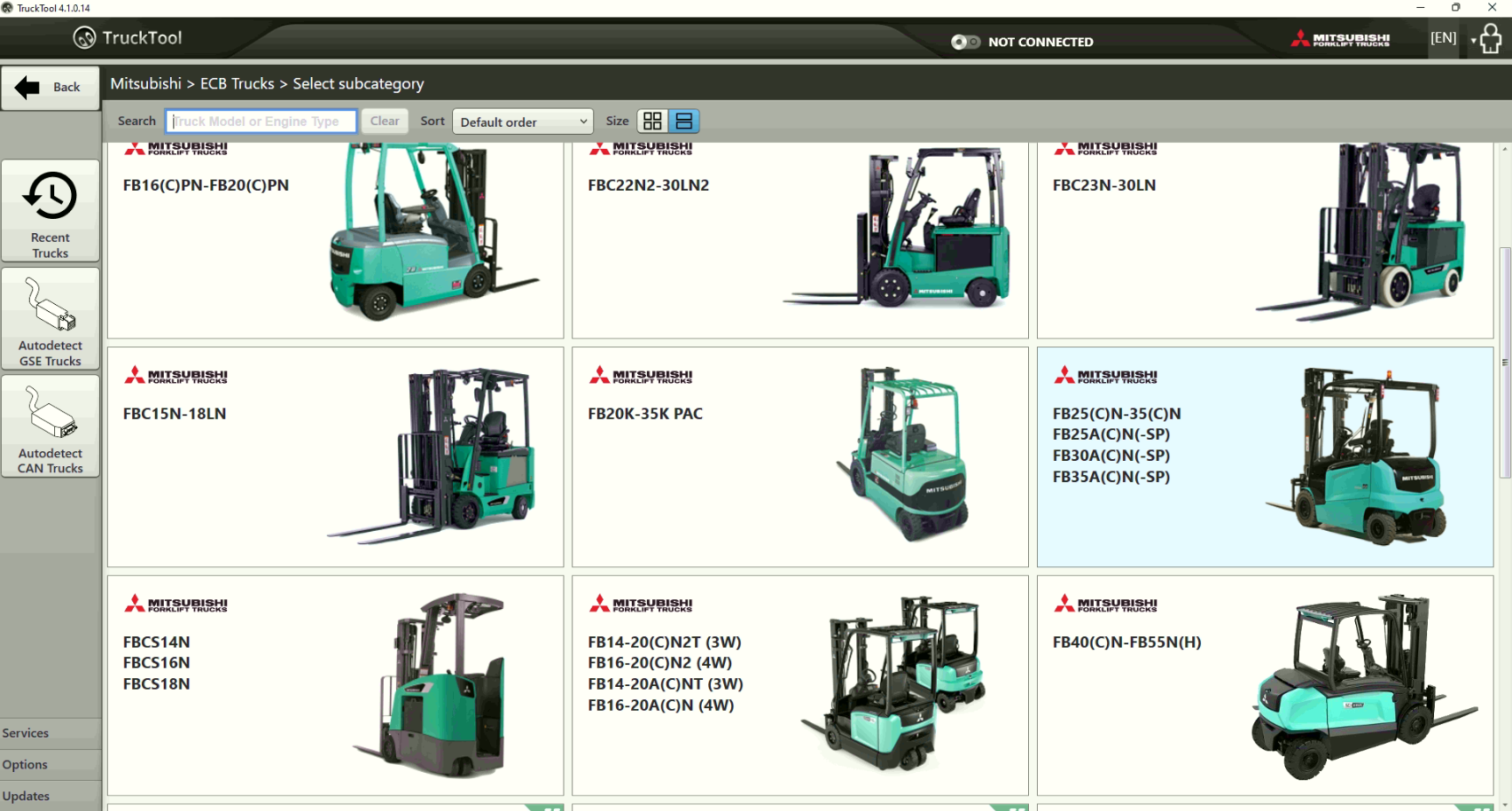Click inside the Truck Model search field
This screenshot has height=811, width=1512.
click(260, 121)
